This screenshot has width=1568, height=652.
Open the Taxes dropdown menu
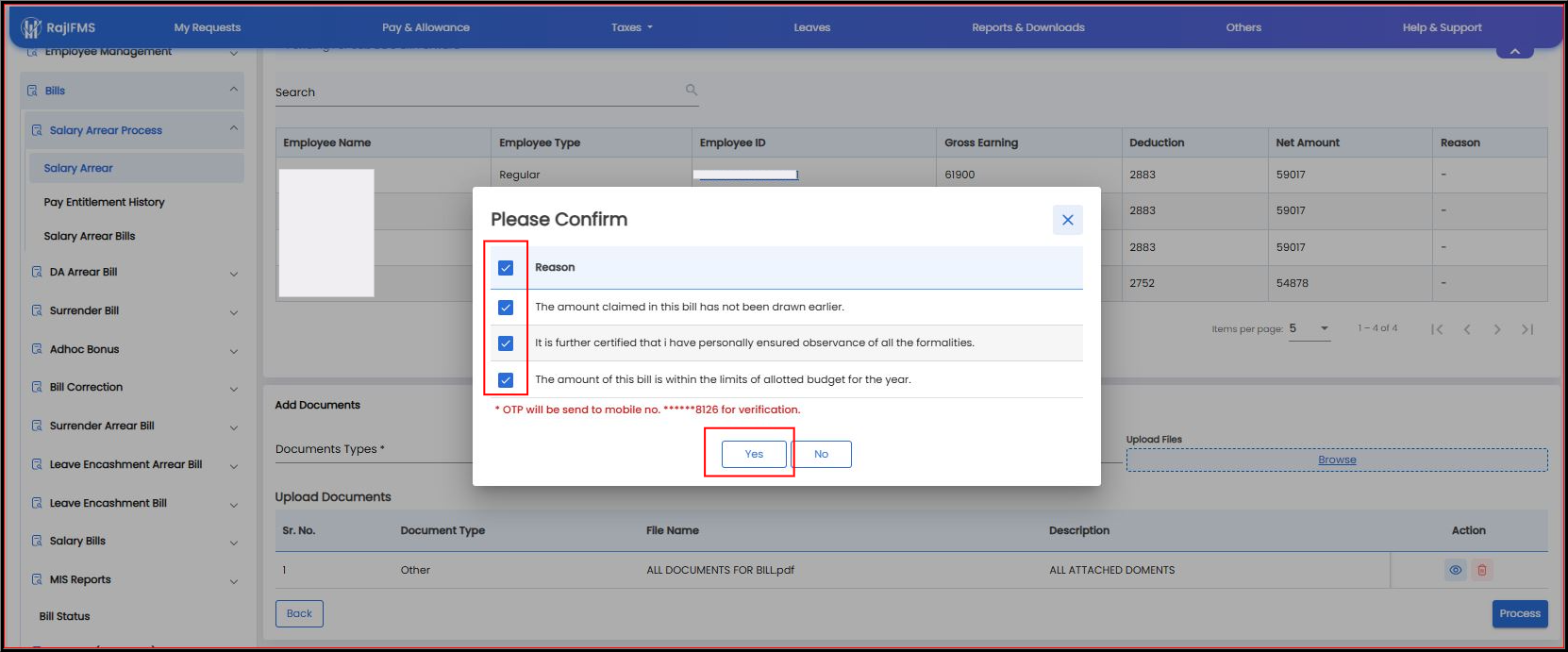632,27
